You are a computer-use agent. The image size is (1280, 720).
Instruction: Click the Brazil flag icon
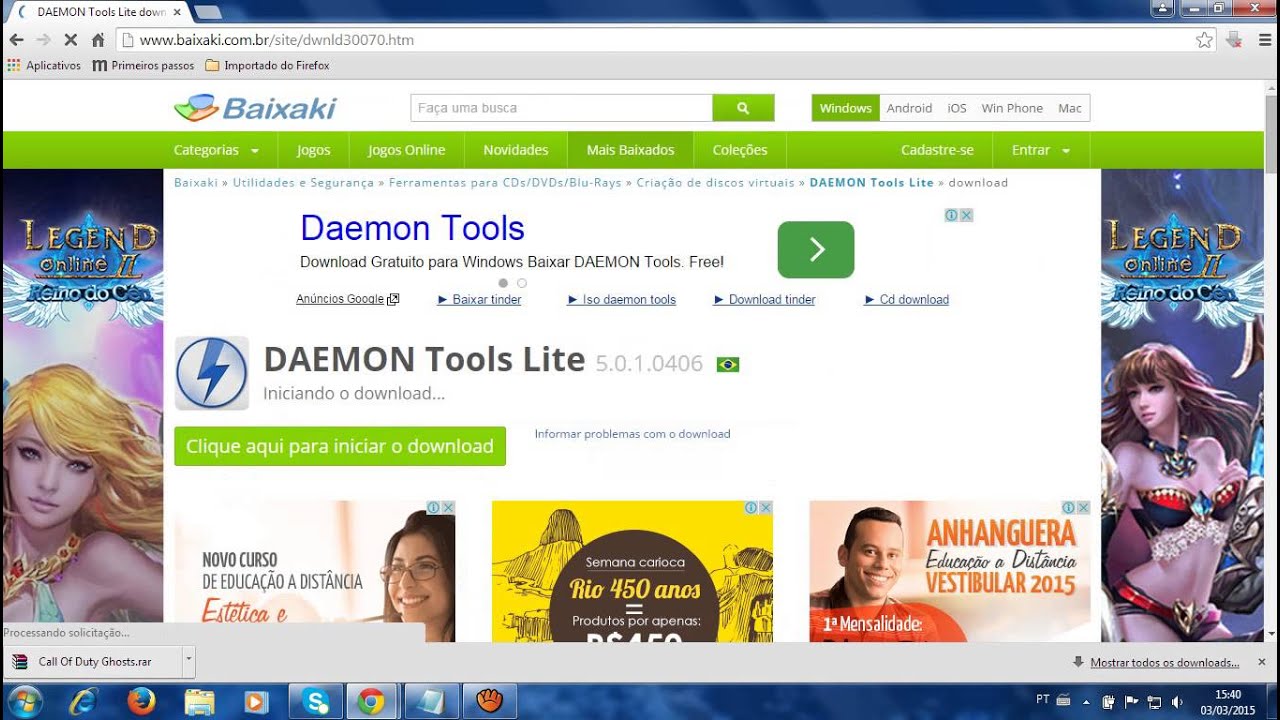(x=728, y=365)
